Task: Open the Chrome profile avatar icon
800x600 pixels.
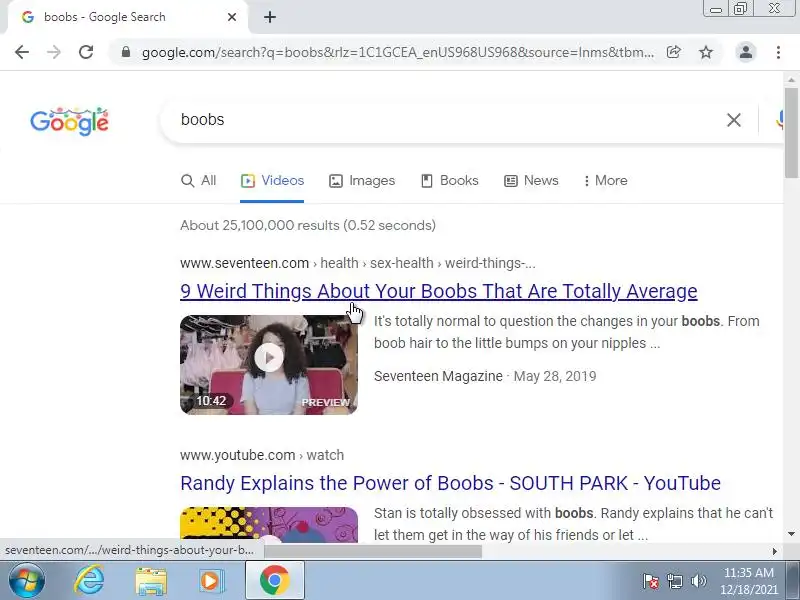Action: (x=745, y=52)
